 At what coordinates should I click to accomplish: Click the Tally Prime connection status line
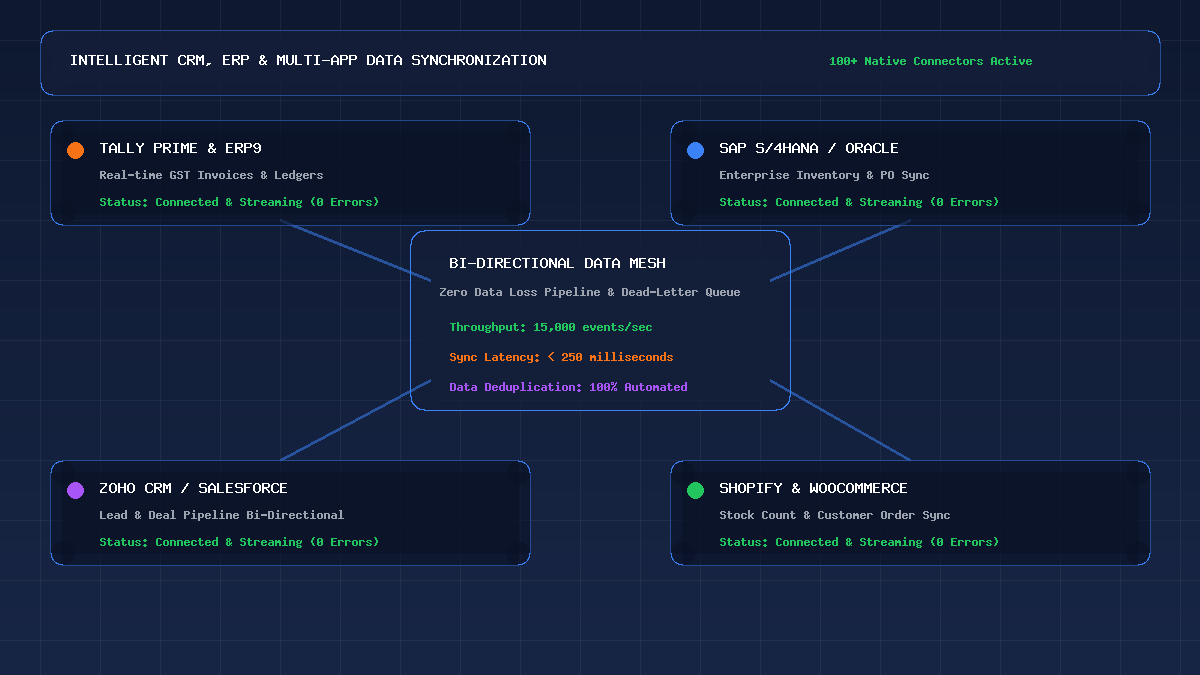click(239, 202)
